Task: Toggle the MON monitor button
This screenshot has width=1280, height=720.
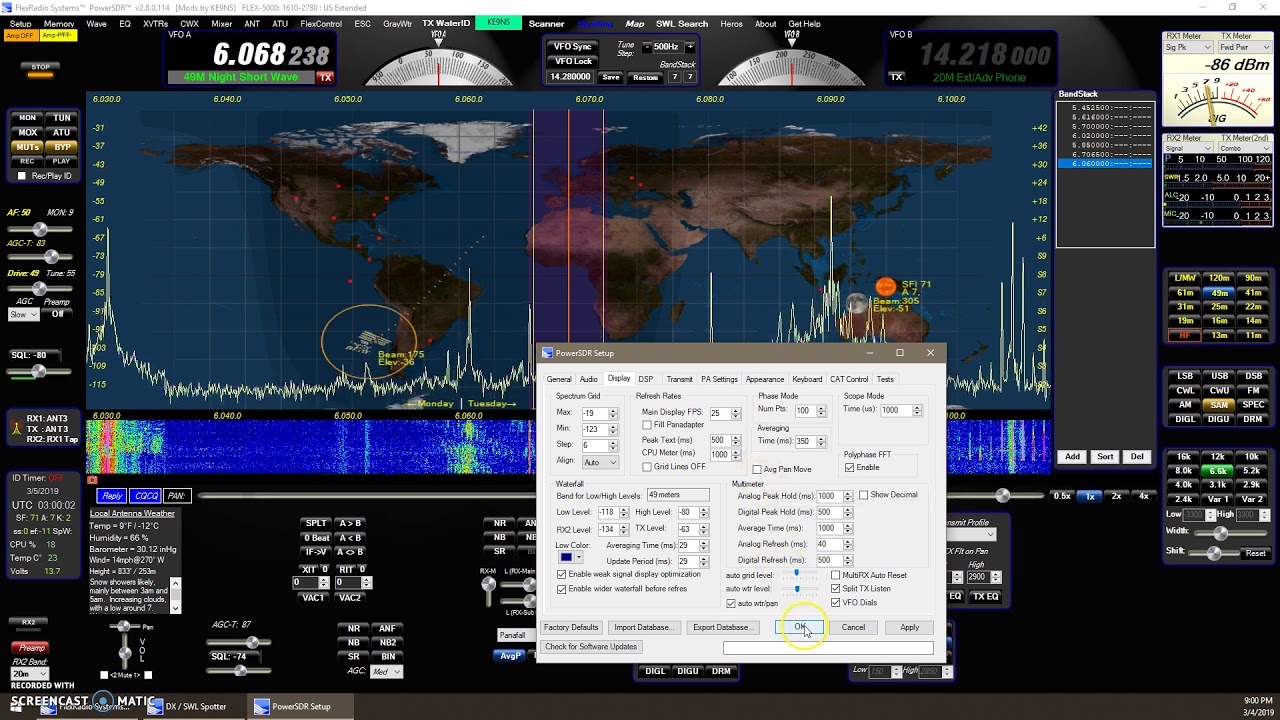Action: [x=28, y=118]
